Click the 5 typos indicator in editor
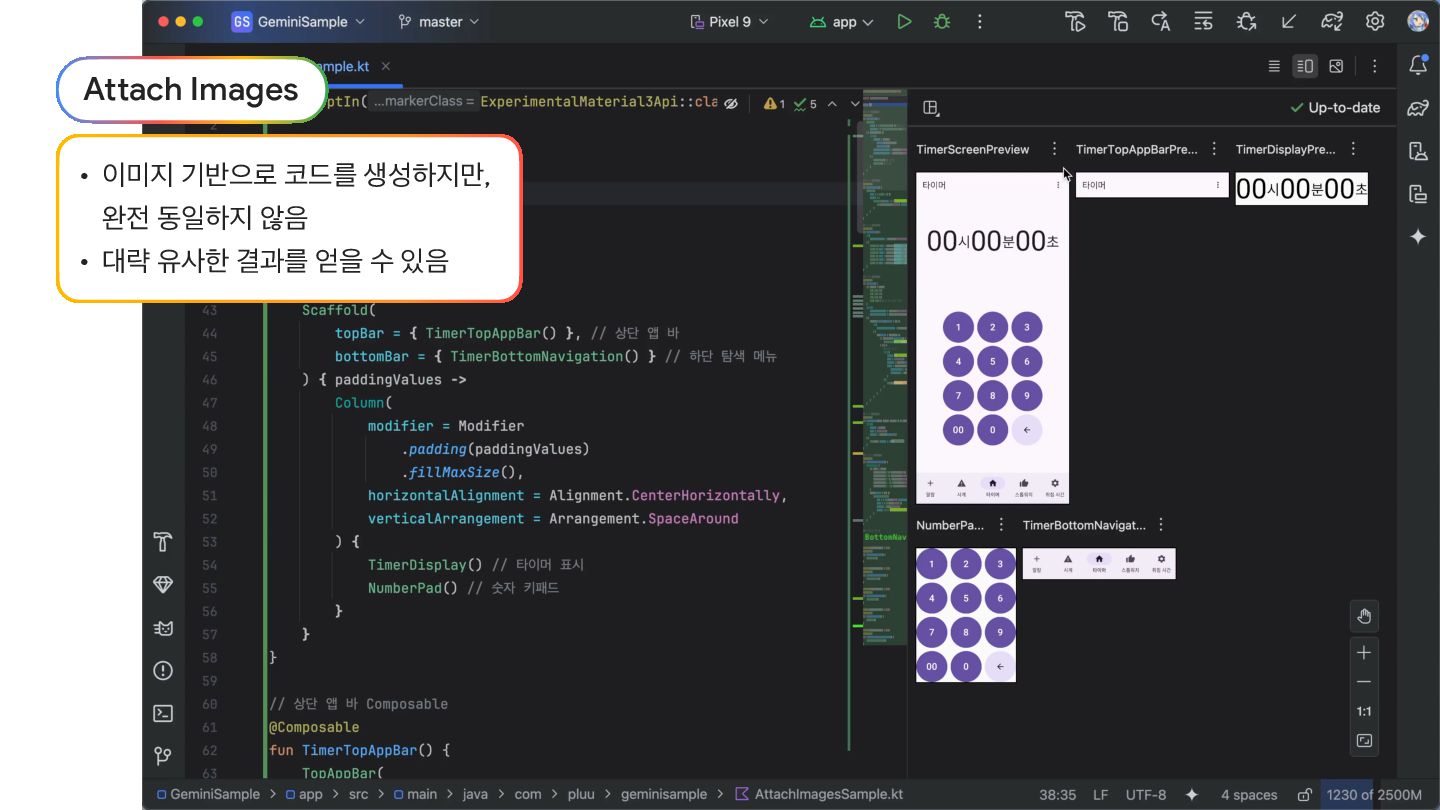 point(805,103)
